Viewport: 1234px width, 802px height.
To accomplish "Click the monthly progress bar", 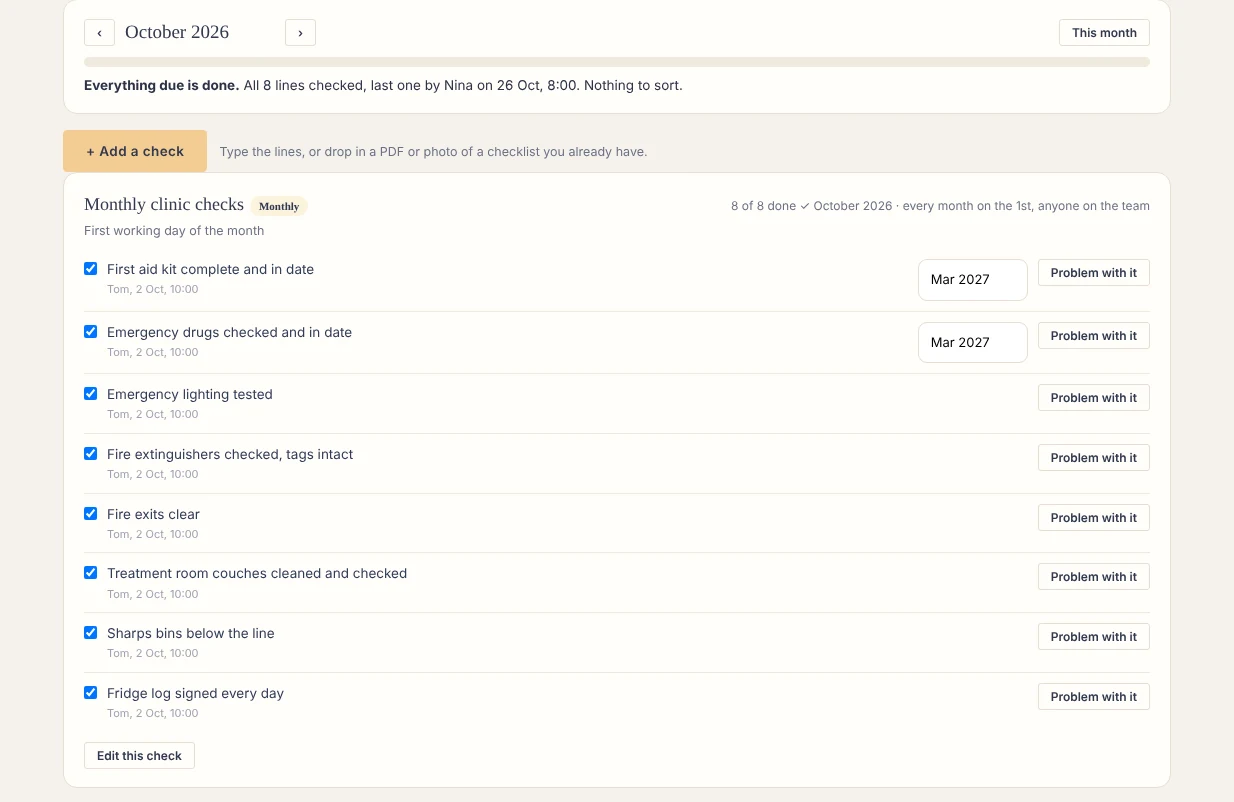I will coord(617,62).
